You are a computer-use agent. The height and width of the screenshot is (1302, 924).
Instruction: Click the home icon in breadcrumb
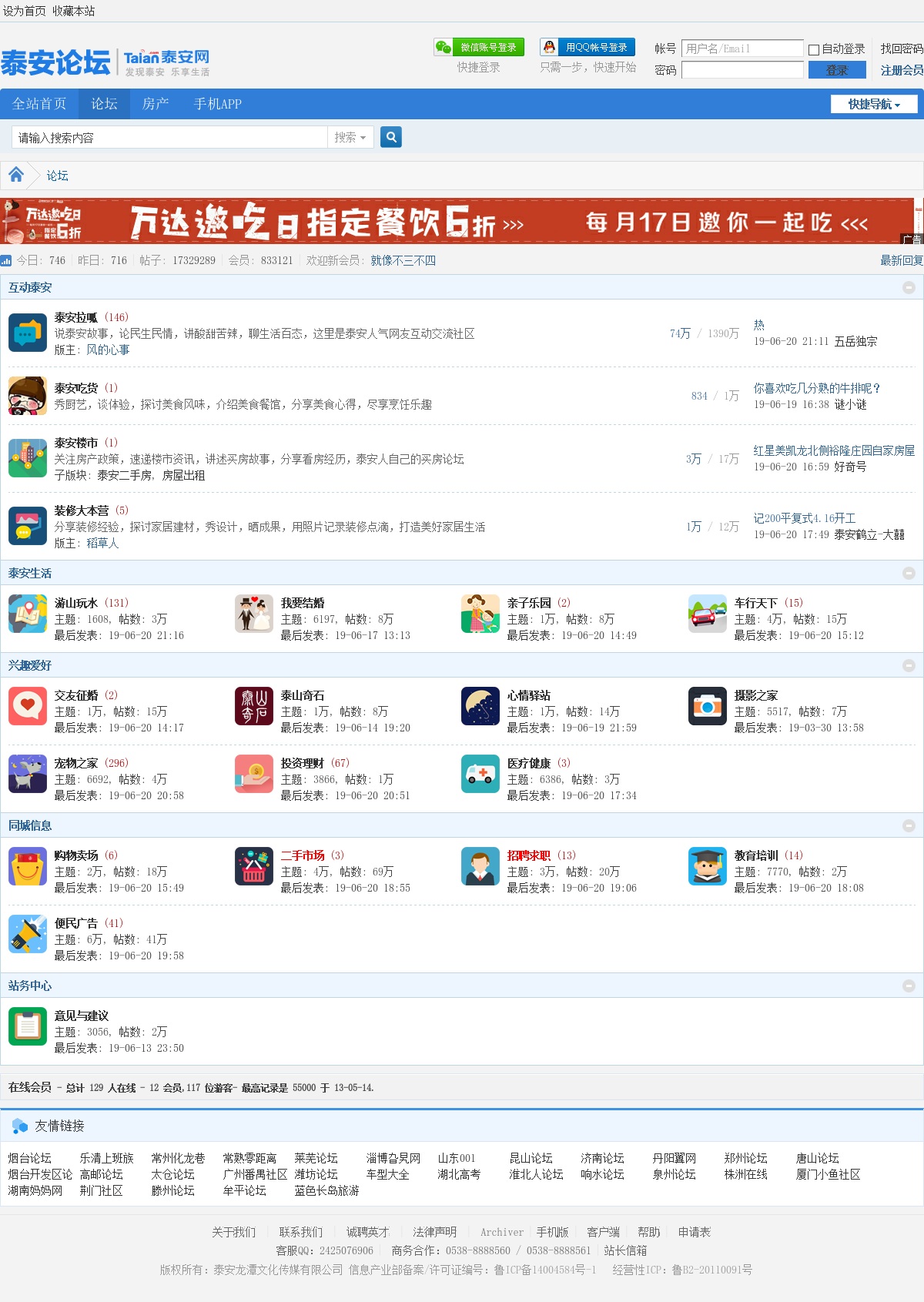click(16, 175)
